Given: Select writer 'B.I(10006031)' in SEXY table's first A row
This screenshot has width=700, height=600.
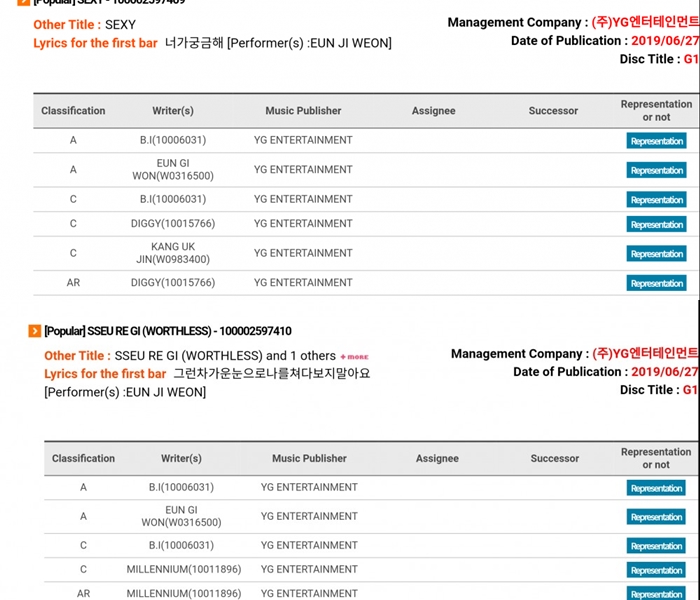Looking at the screenshot, I should (x=173, y=140).
